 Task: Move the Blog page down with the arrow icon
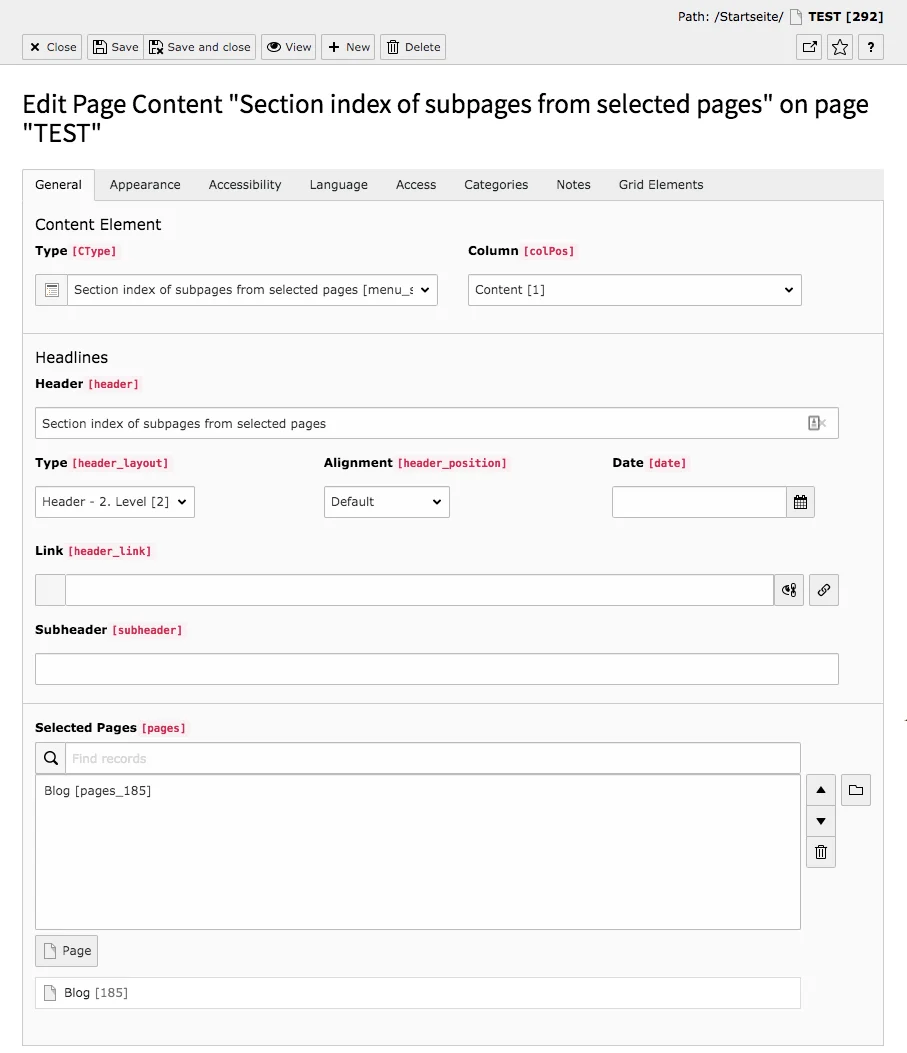820,821
